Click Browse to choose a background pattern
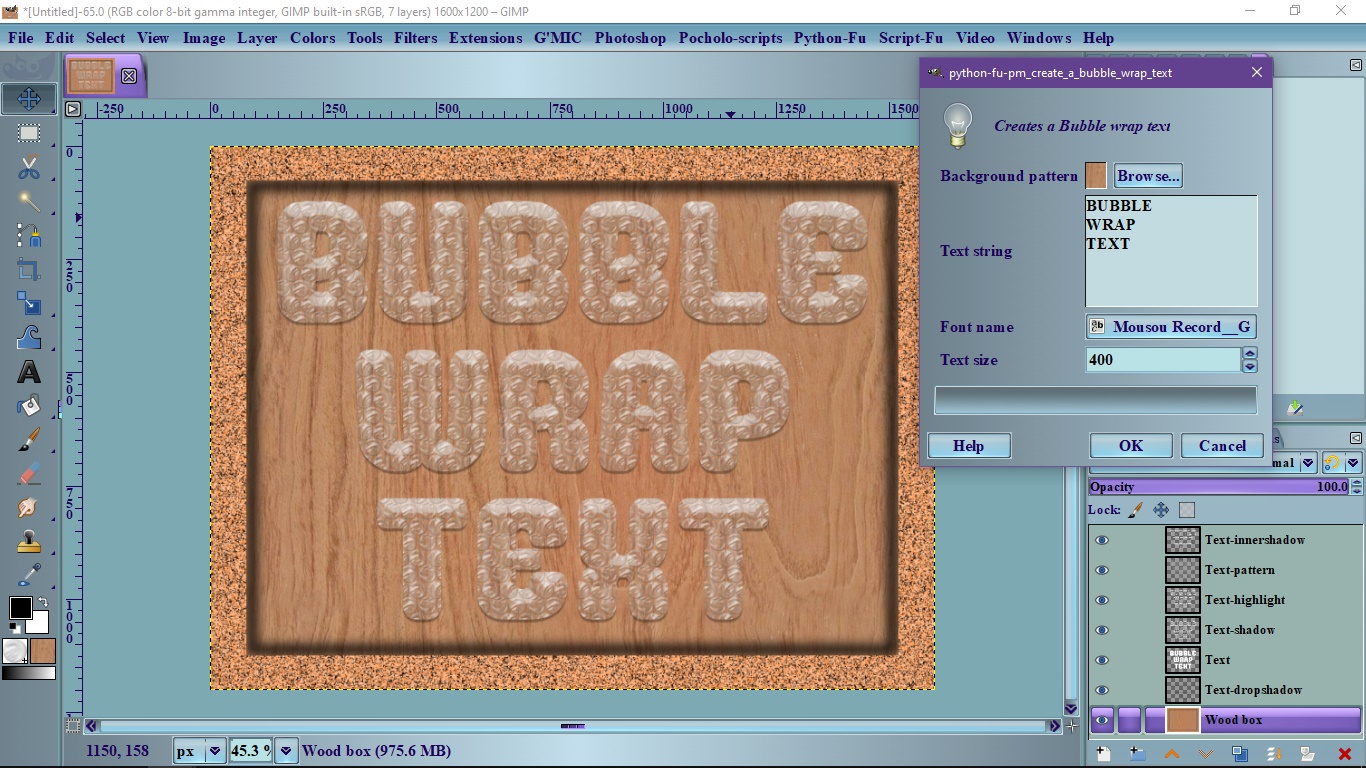The width and height of the screenshot is (1366, 768). coord(1147,175)
